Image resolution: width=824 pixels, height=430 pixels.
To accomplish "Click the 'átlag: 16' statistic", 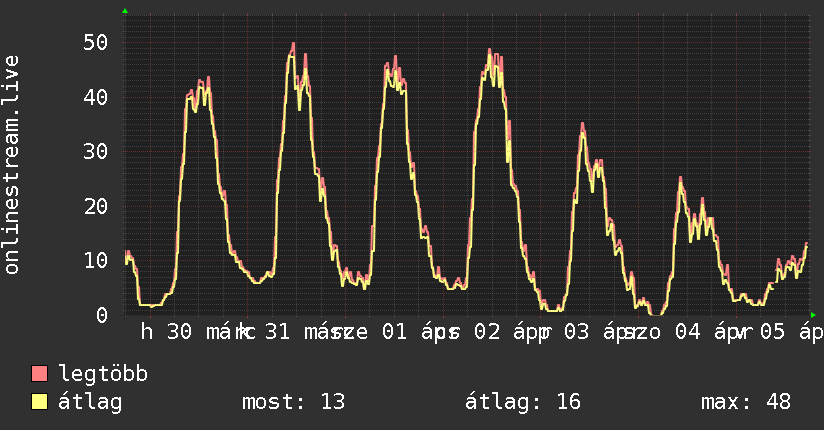I will pyautogui.click(x=523, y=402).
